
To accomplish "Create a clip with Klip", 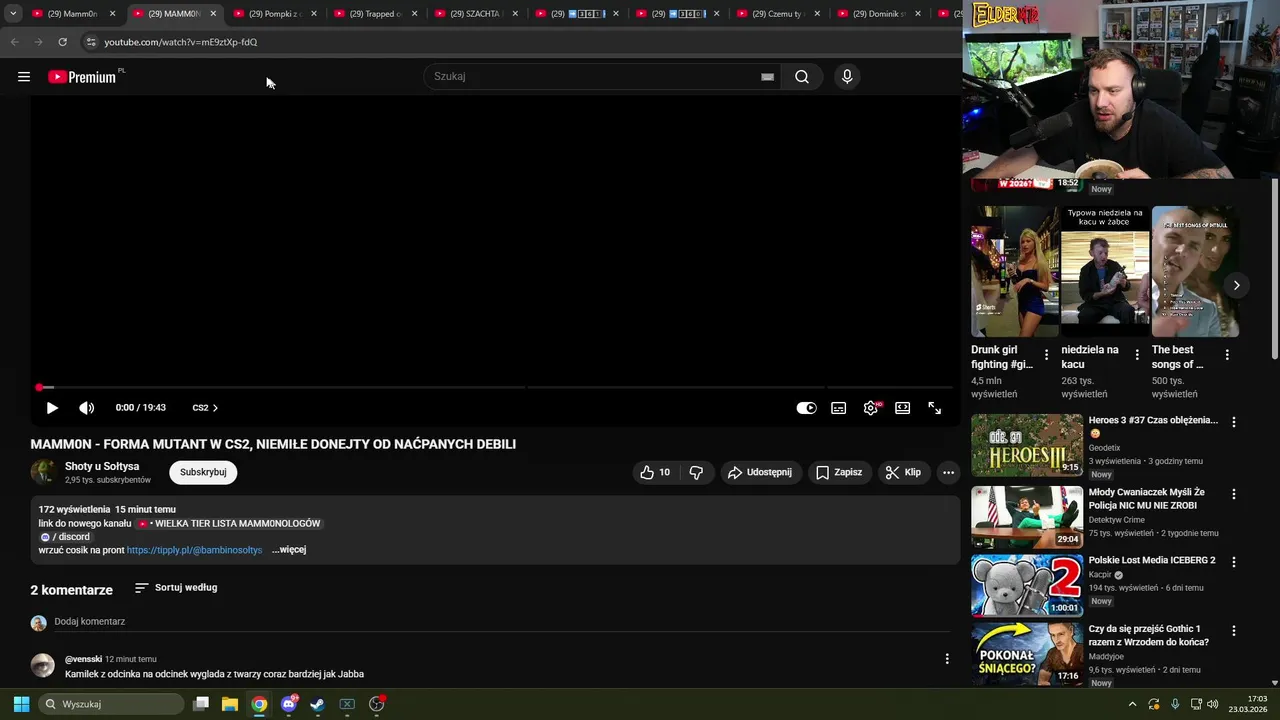I will tap(904, 472).
